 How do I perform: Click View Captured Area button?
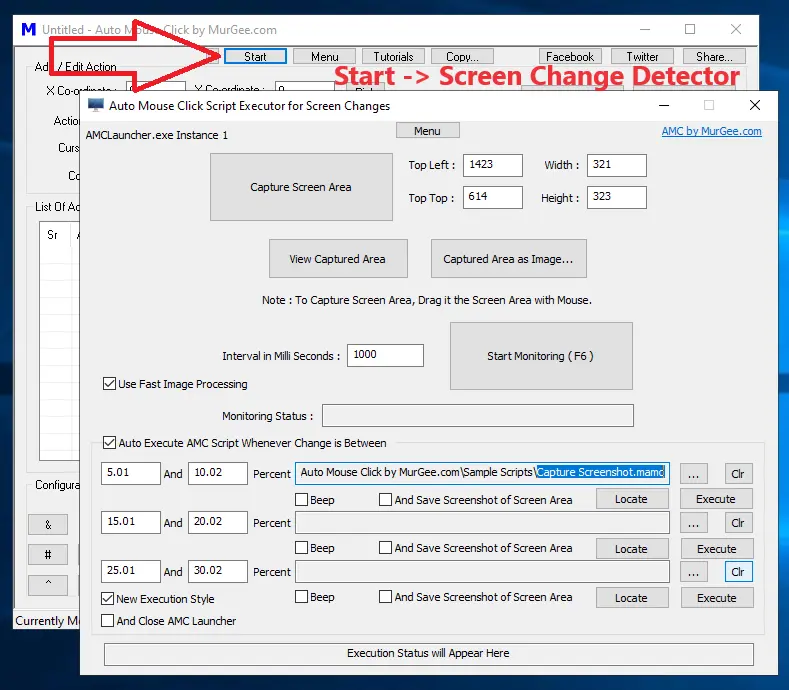[338, 259]
